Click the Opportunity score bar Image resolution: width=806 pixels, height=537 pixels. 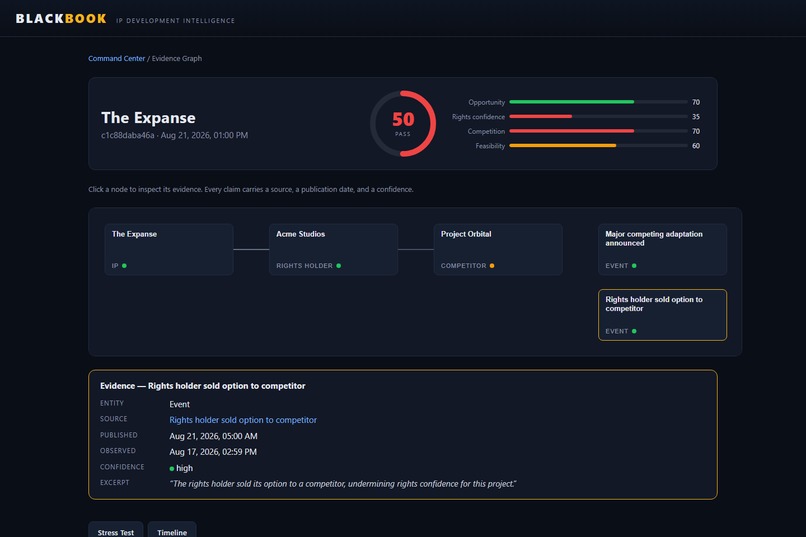598,102
